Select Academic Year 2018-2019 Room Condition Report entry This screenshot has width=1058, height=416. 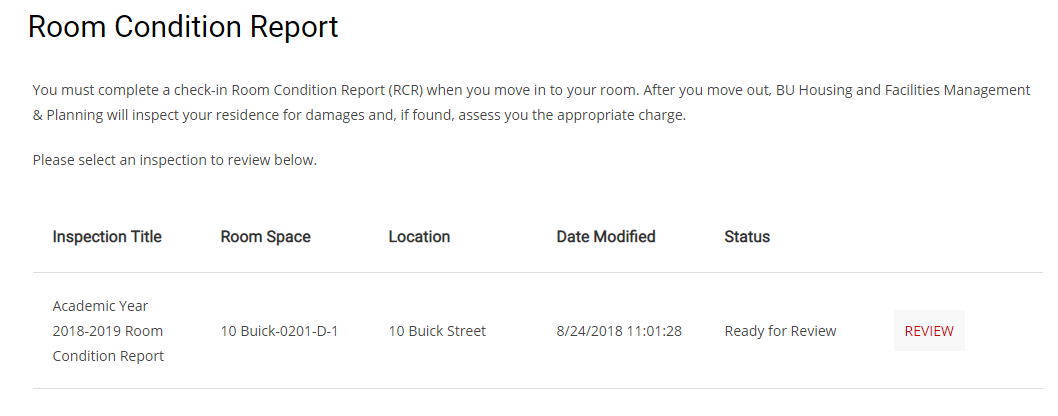point(108,331)
